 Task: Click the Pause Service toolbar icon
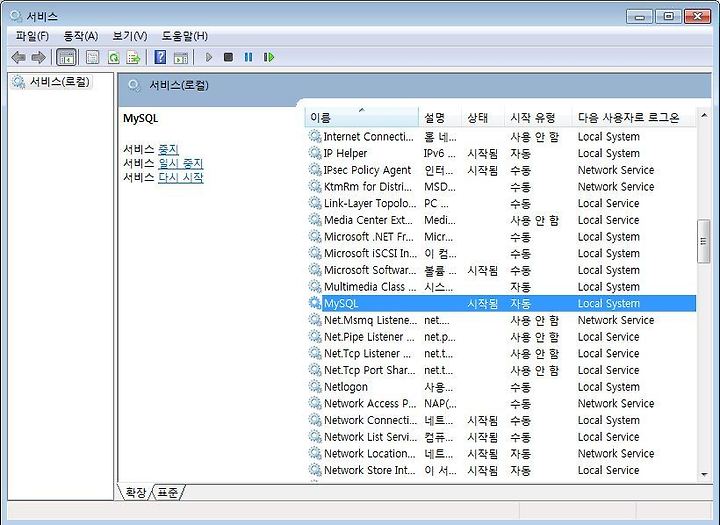point(248,57)
